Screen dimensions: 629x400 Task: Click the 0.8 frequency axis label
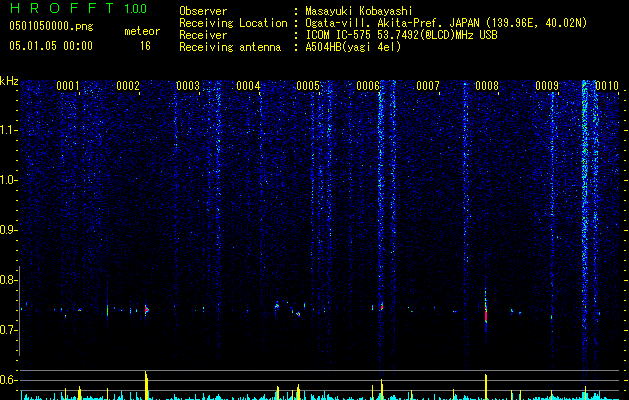click(8, 280)
